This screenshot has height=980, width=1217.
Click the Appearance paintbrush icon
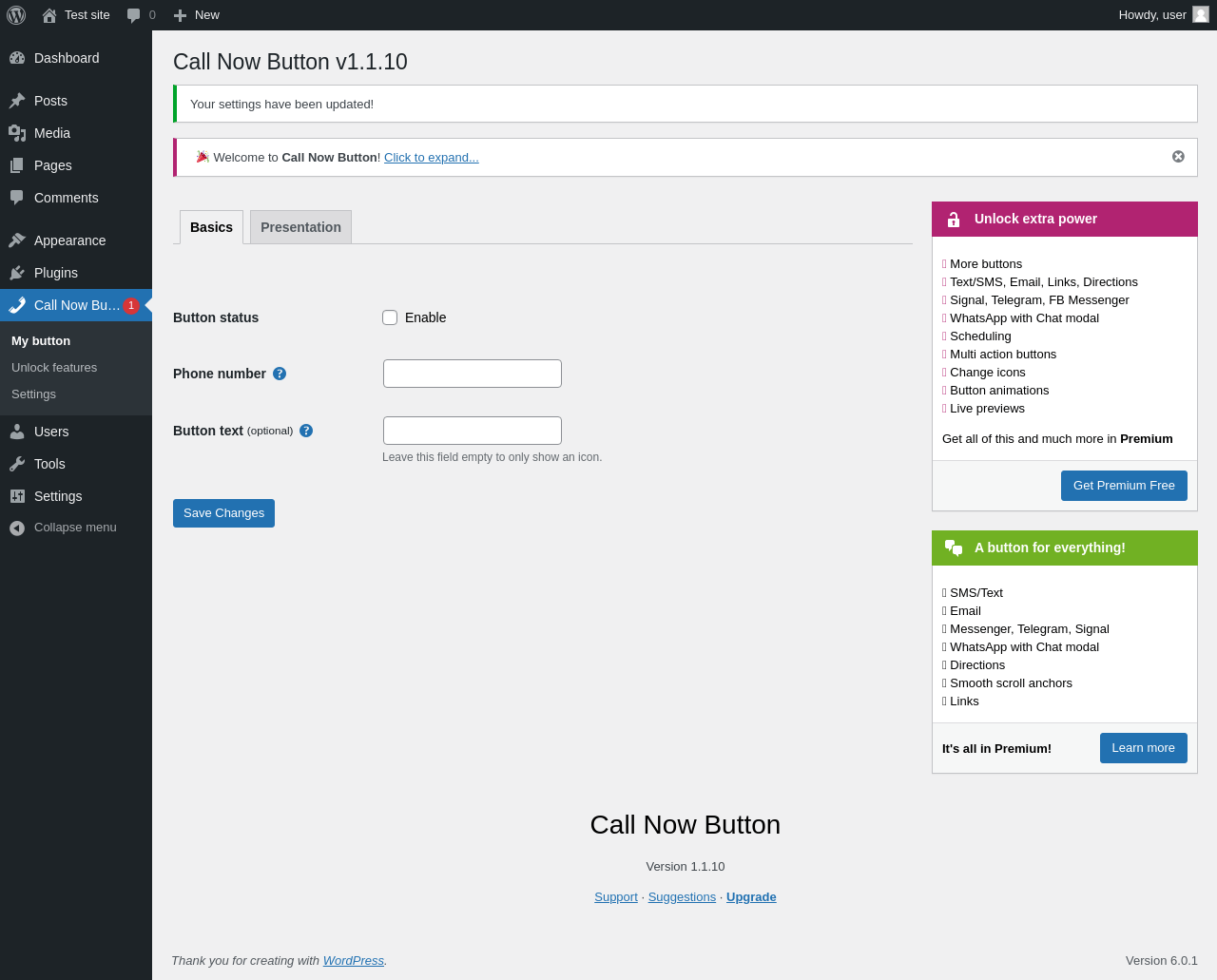(17, 240)
